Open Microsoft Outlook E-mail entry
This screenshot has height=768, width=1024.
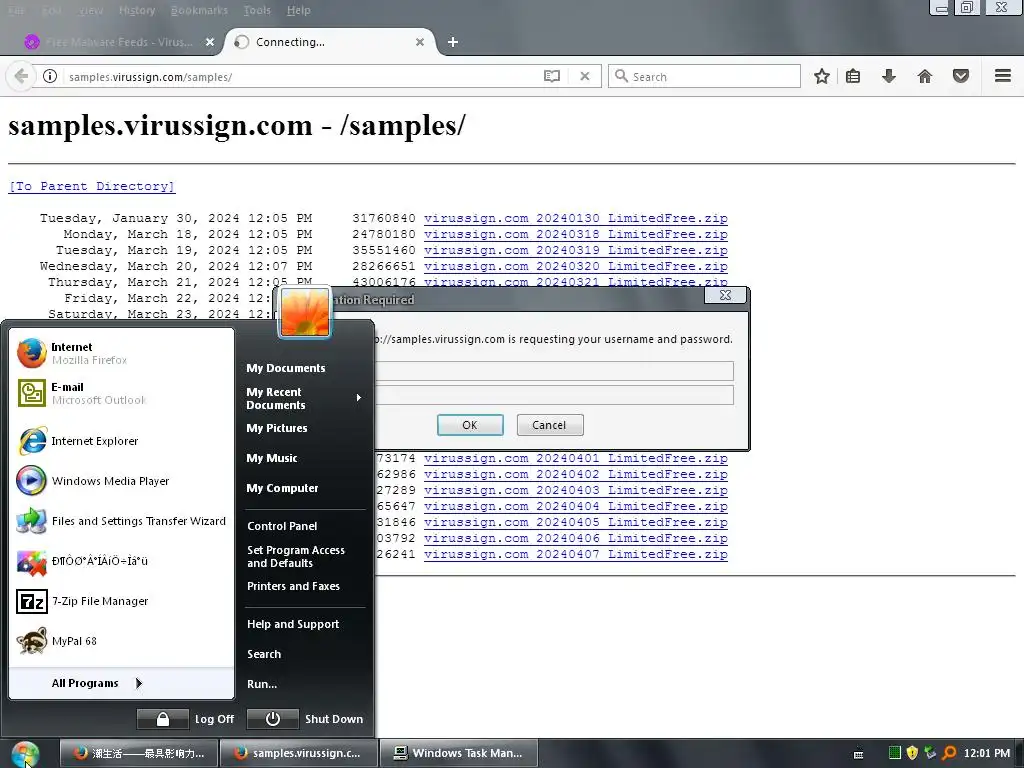pos(121,393)
